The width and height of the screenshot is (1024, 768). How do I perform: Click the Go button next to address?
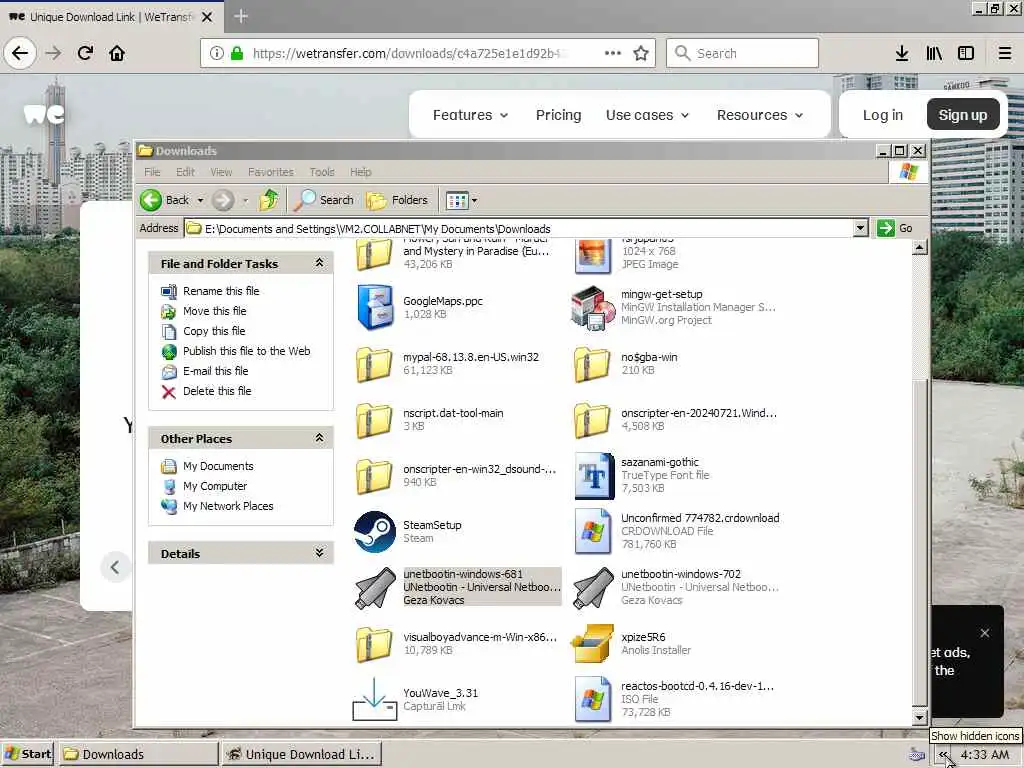click(895, 228)
